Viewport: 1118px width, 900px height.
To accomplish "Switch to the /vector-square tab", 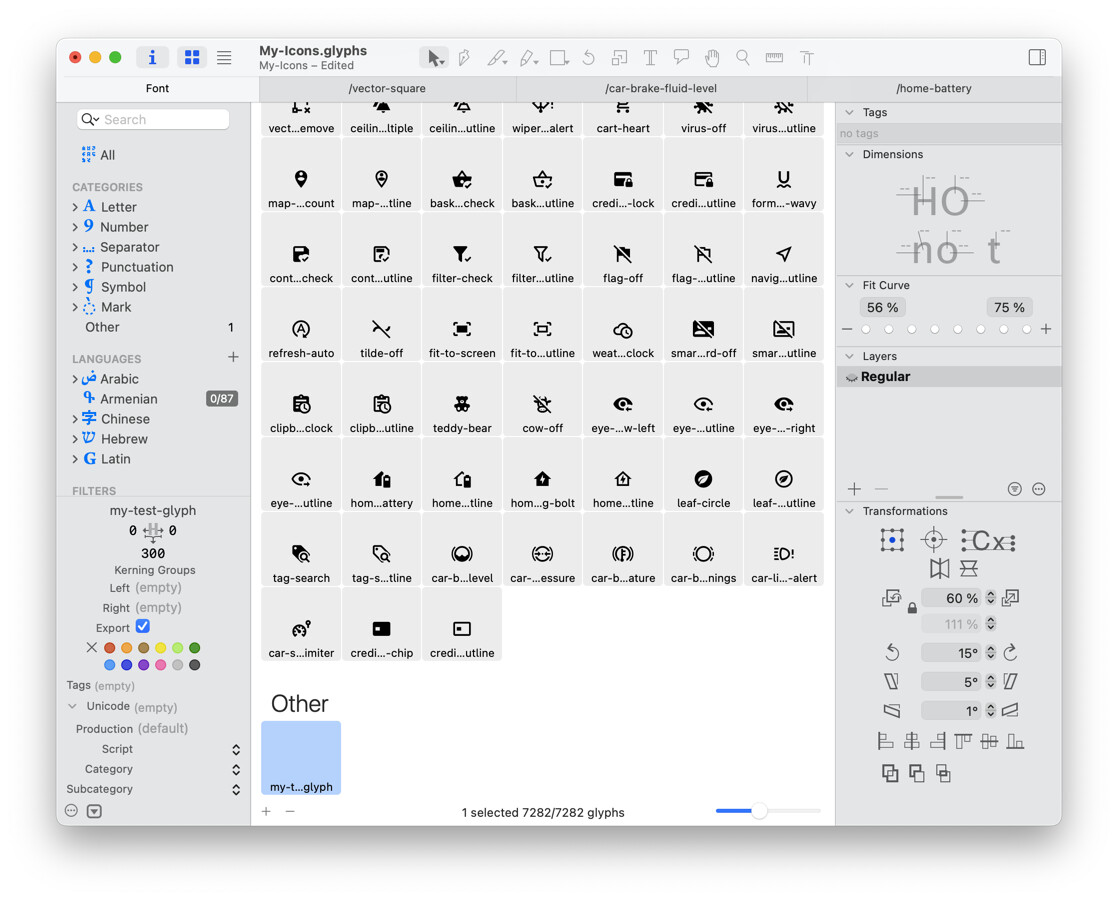I will pos(387,88).
